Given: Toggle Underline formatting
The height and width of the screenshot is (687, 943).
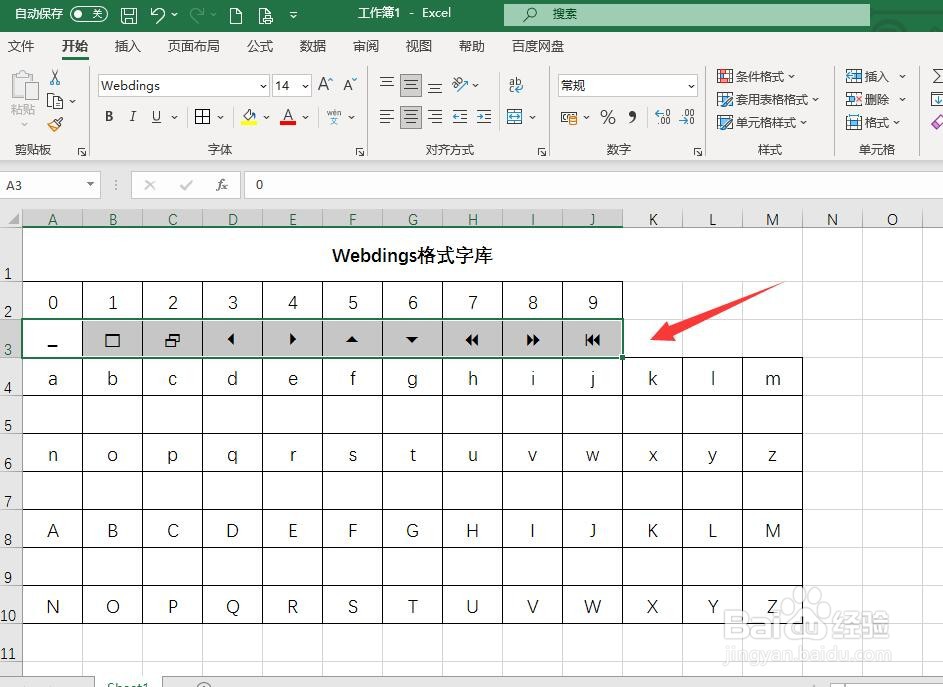Looking at the screenshot, I should [156, 117].
